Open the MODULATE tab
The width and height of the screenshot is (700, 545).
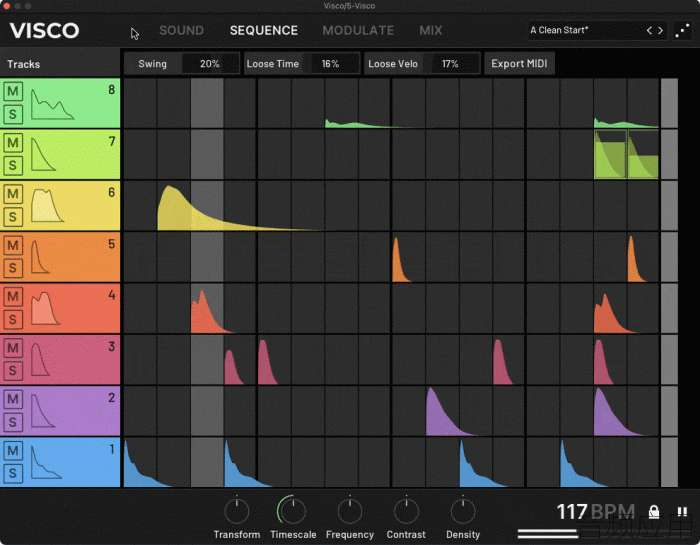coord(358,30)
